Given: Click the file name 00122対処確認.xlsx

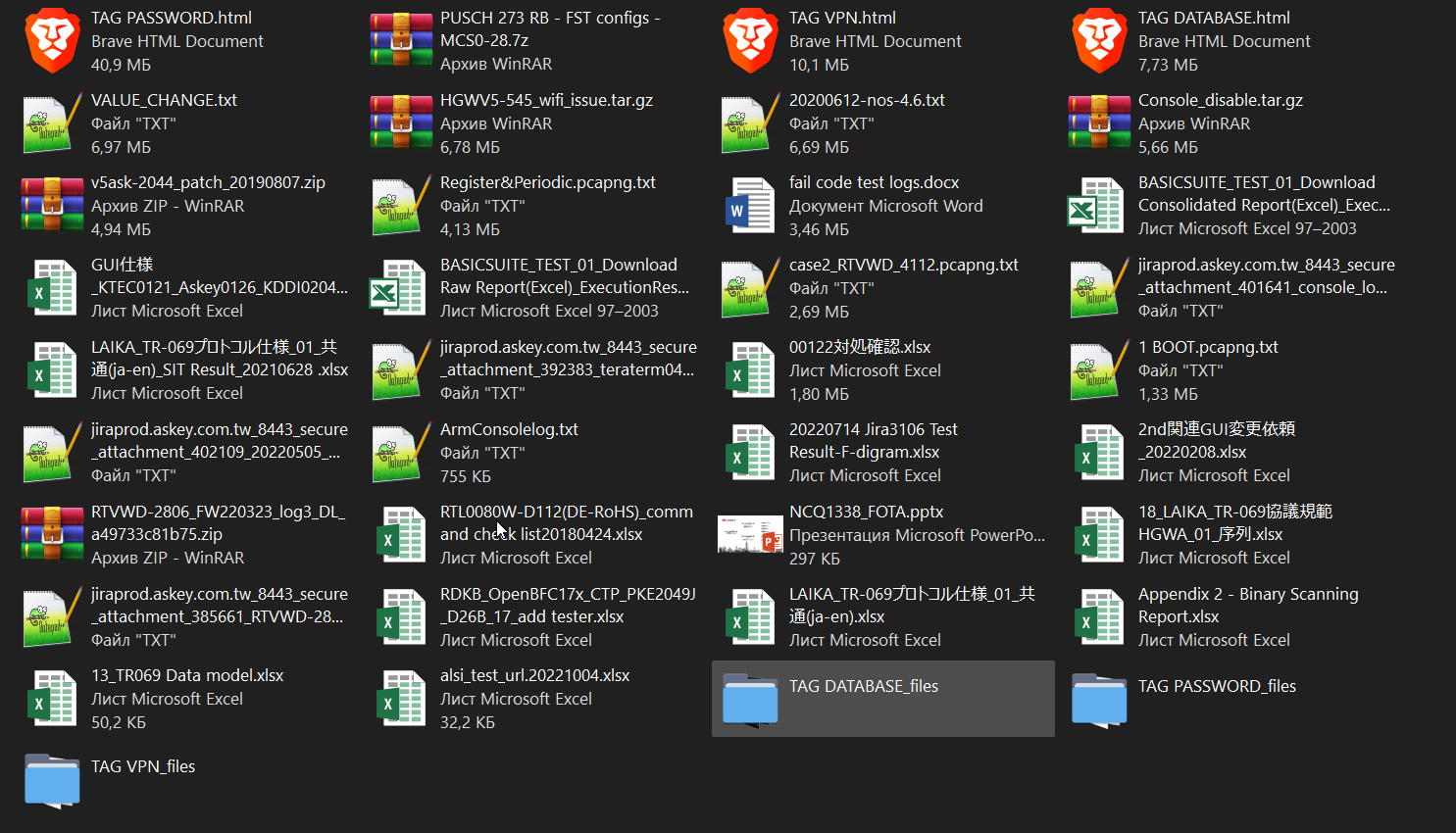Looking at the screenshot, I should [x=860, y=347].
